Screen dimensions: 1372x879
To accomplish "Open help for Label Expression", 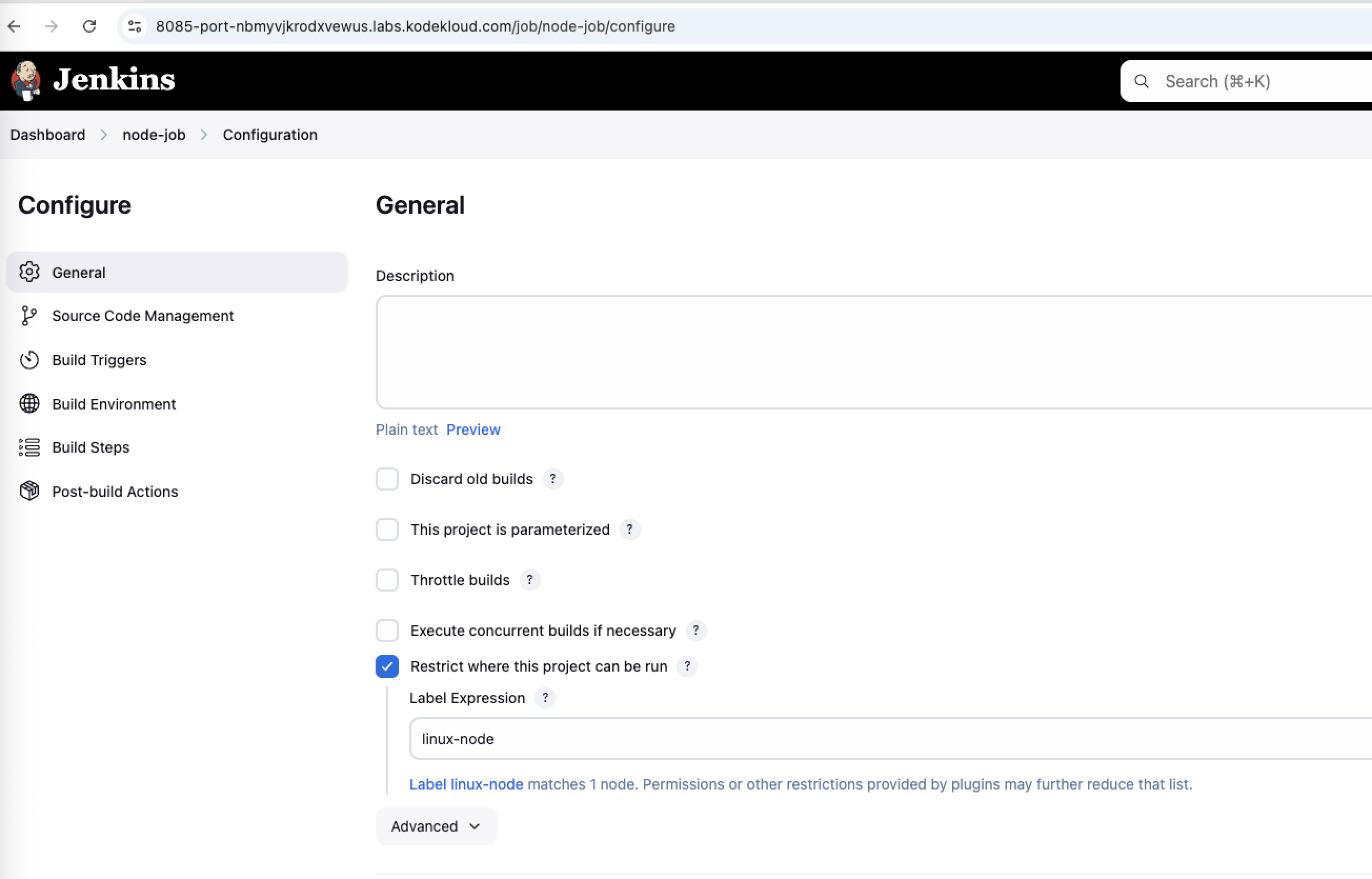I will point(546,697).
